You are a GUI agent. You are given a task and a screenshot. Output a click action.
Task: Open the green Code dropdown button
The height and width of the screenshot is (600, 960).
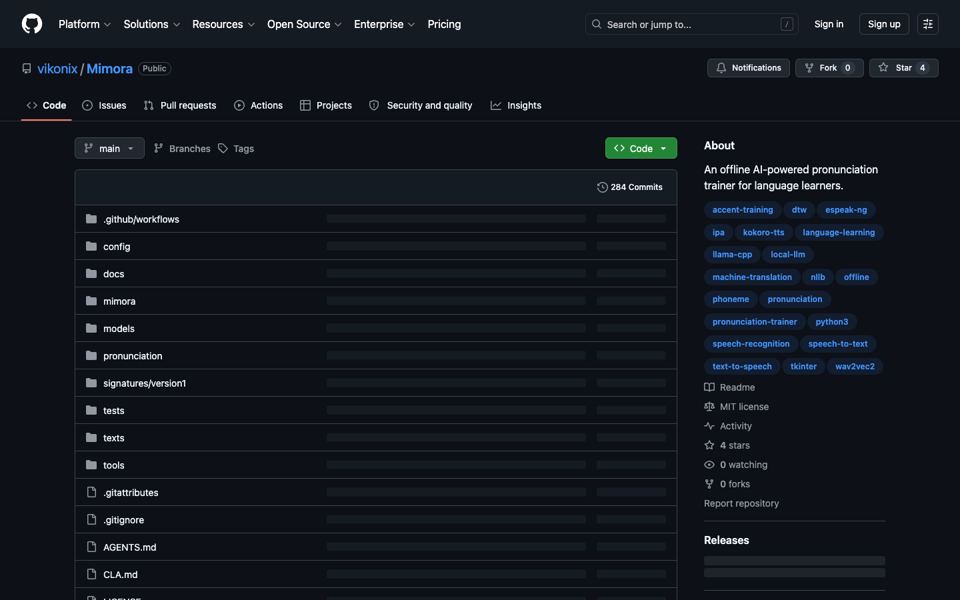640,148
